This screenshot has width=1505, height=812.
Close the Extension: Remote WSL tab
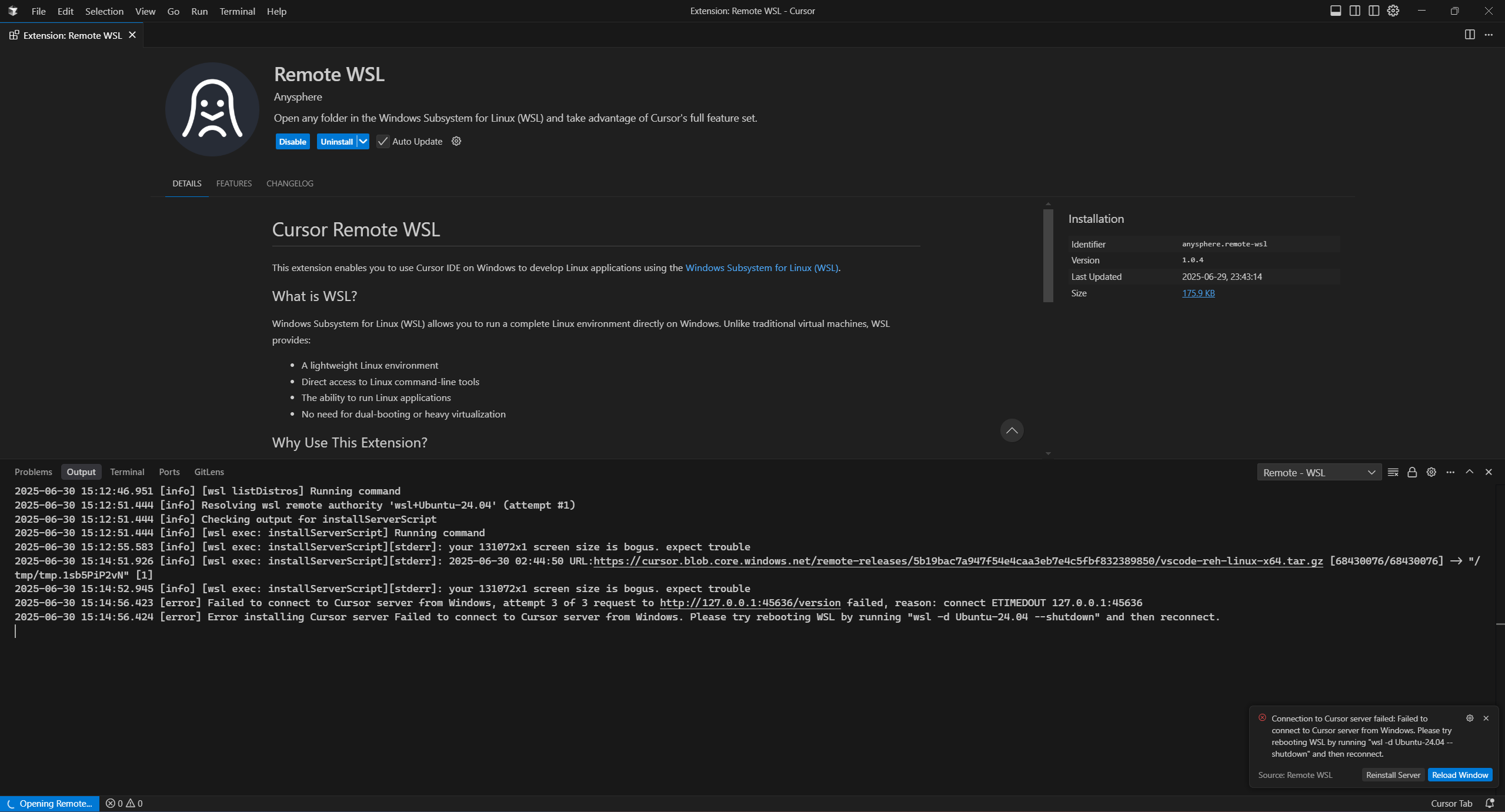132,35
